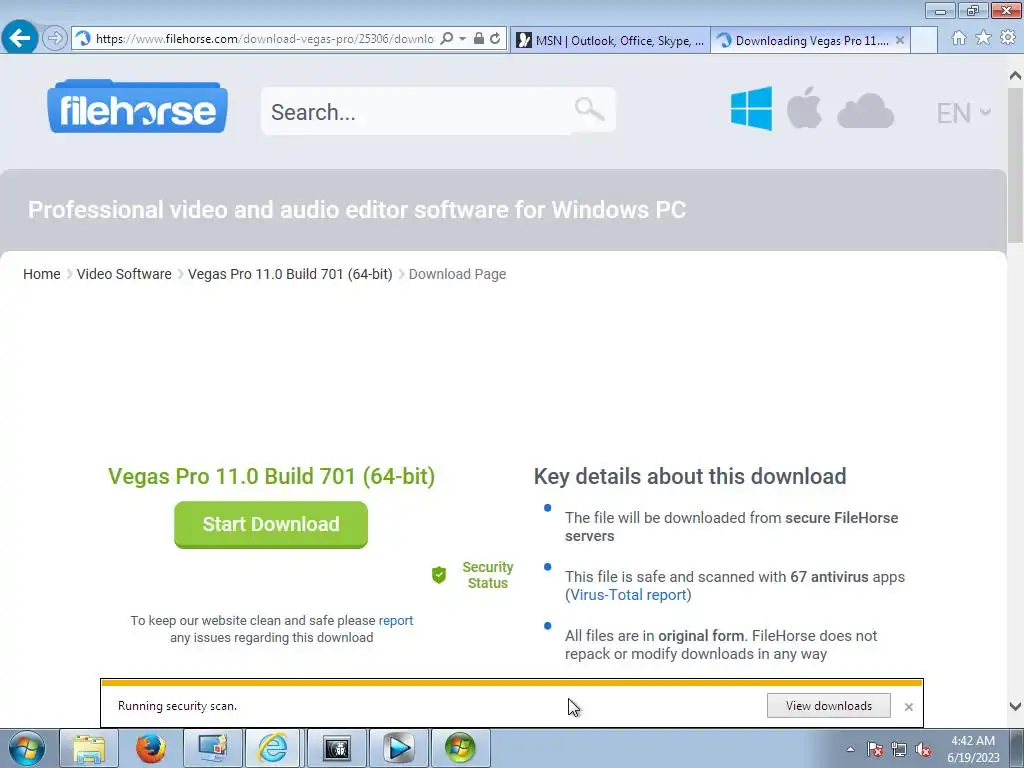The height and width of the screenshot is (768, 1024).
Task: Click the Internet Explorer taskbar icon
Action: 273,748
